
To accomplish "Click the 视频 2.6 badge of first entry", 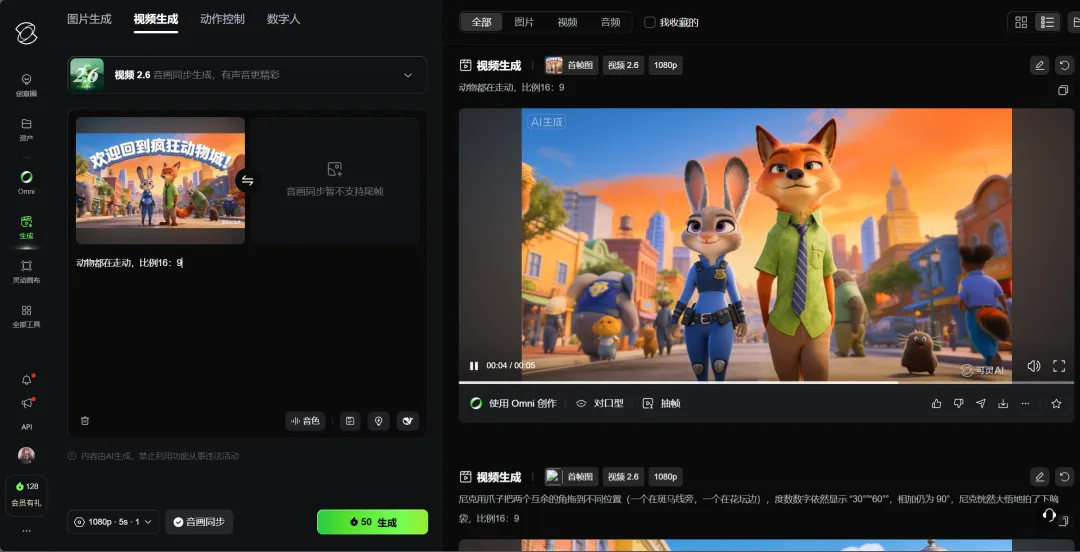I will (623, 65).
